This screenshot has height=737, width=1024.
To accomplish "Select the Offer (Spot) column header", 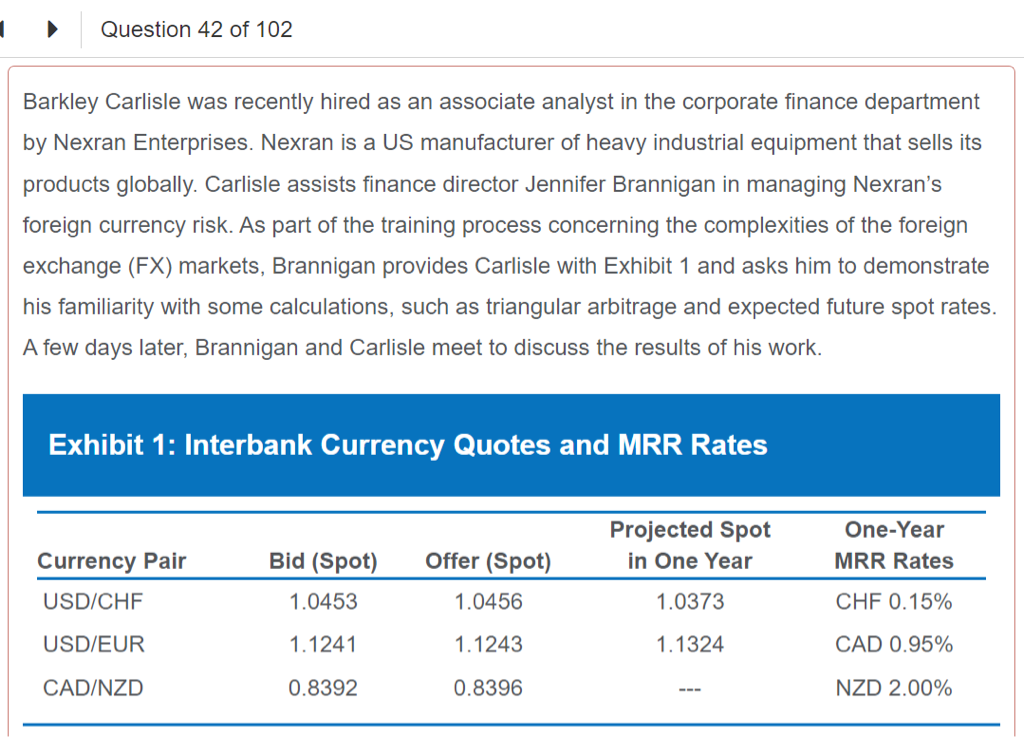I will 488,561.
